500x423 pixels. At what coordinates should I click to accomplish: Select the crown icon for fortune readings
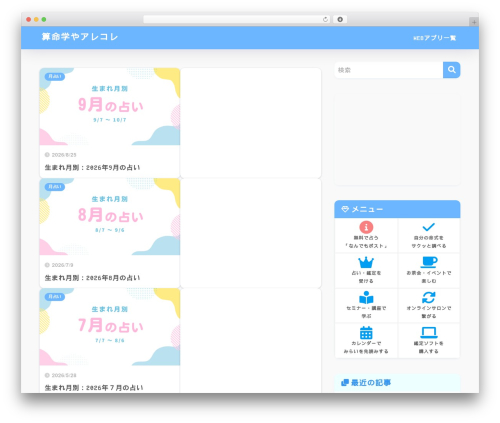pos(366,262)
